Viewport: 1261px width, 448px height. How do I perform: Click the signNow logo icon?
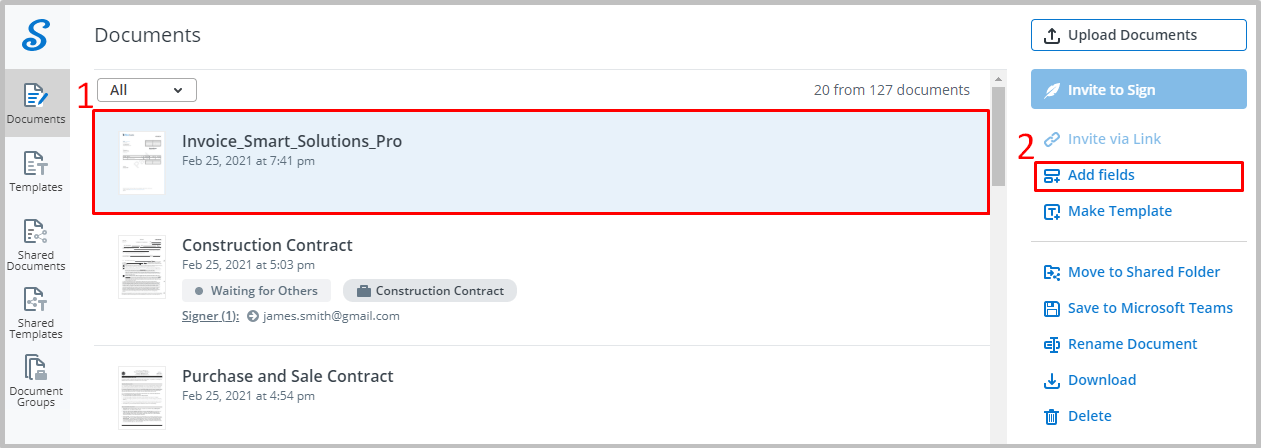pos(36,35)
